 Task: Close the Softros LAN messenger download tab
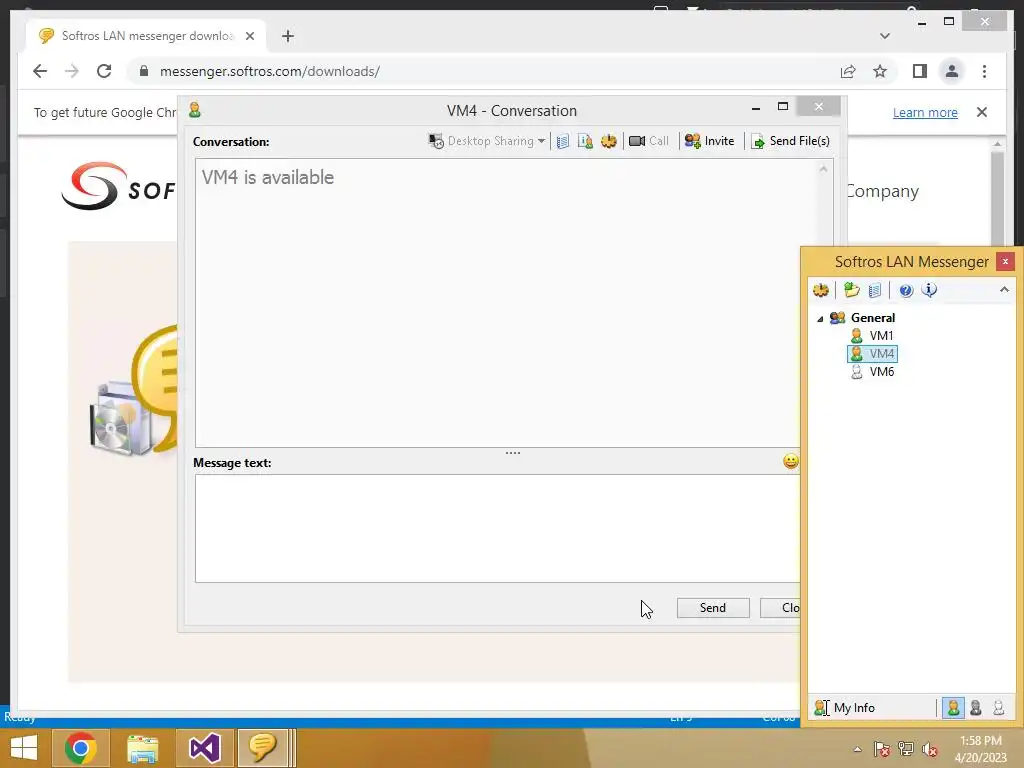pyautogui.click(x=249, y=36)
